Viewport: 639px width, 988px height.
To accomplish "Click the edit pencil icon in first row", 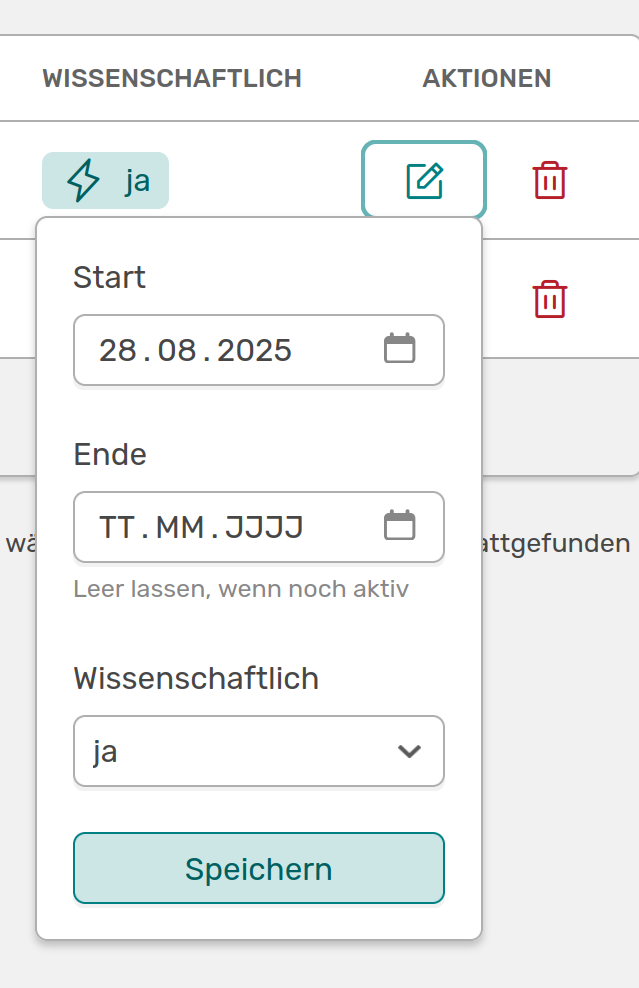I will click(x=424, y=180).
